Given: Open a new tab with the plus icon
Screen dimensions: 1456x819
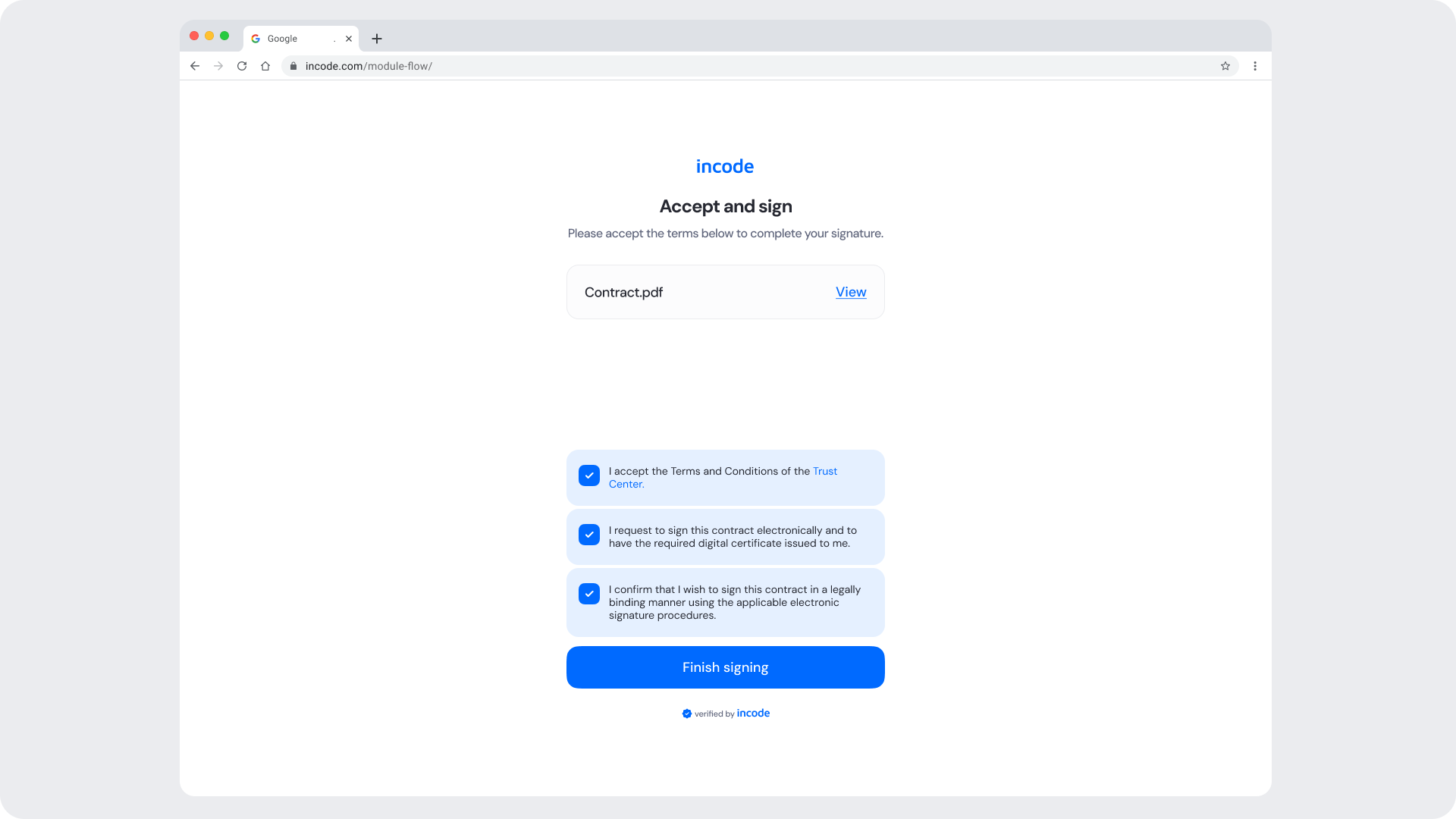Looking at the screenshot, I should pos(377,39).
